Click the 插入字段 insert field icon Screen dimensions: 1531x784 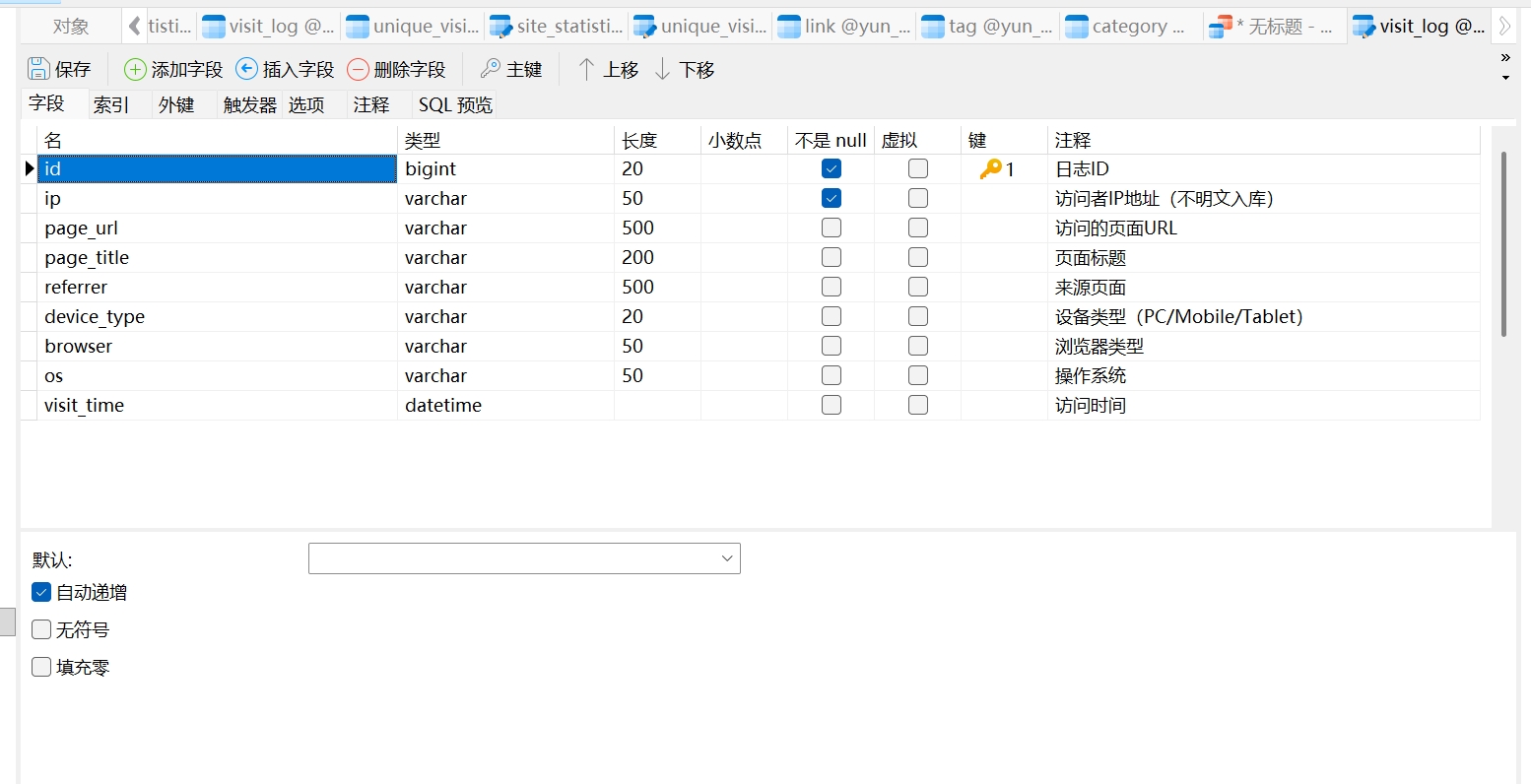point(247,69)
